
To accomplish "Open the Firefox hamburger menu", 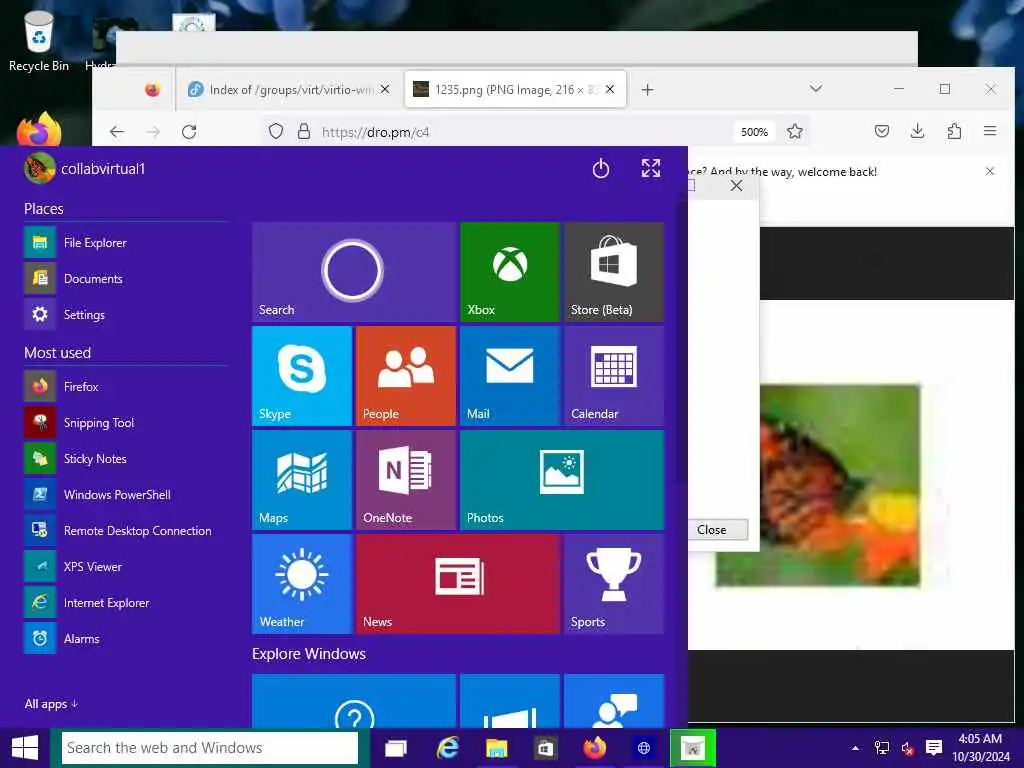I will (990, 131).
